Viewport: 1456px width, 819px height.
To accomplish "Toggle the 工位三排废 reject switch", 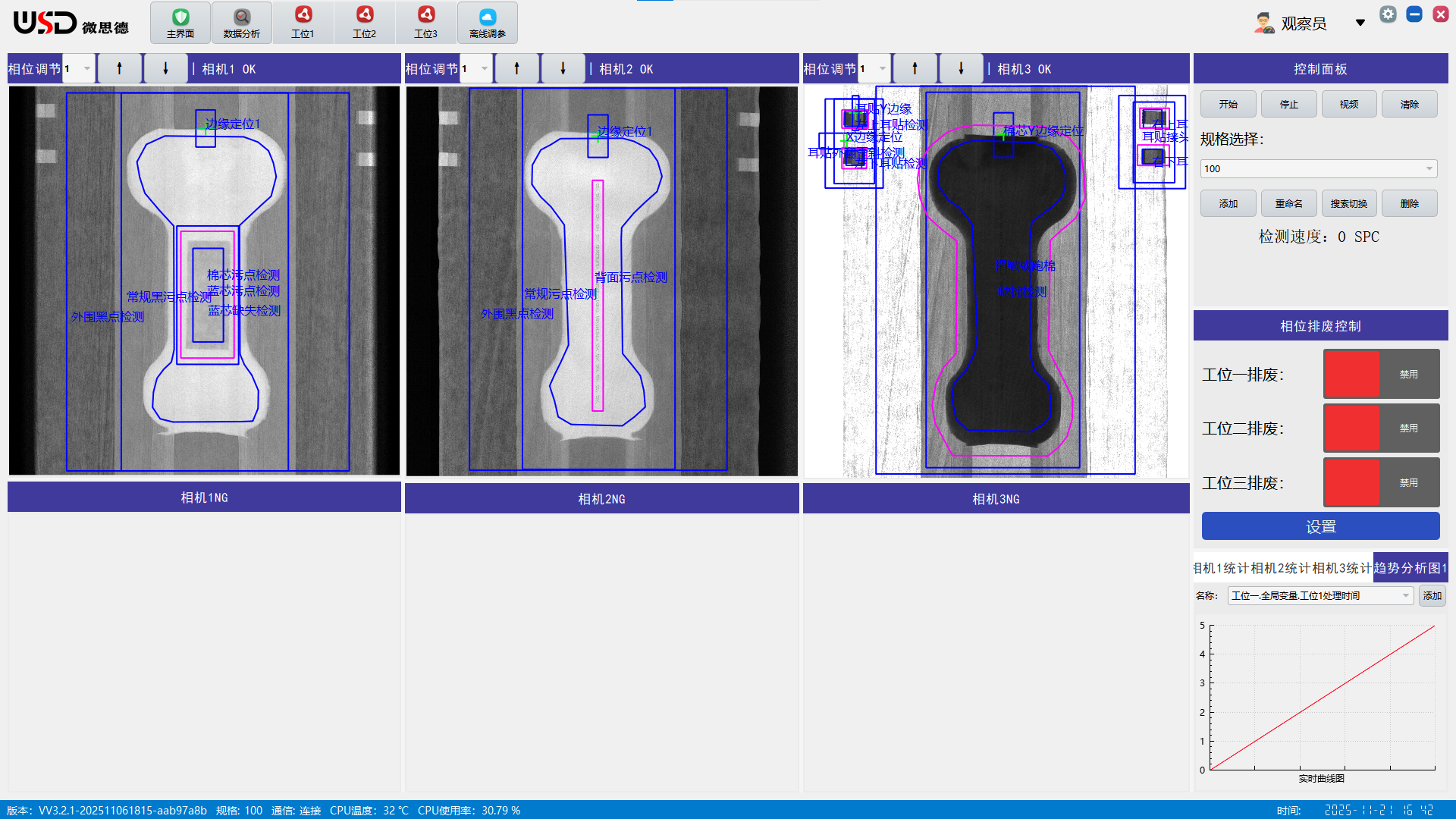I will (1381, 482).
